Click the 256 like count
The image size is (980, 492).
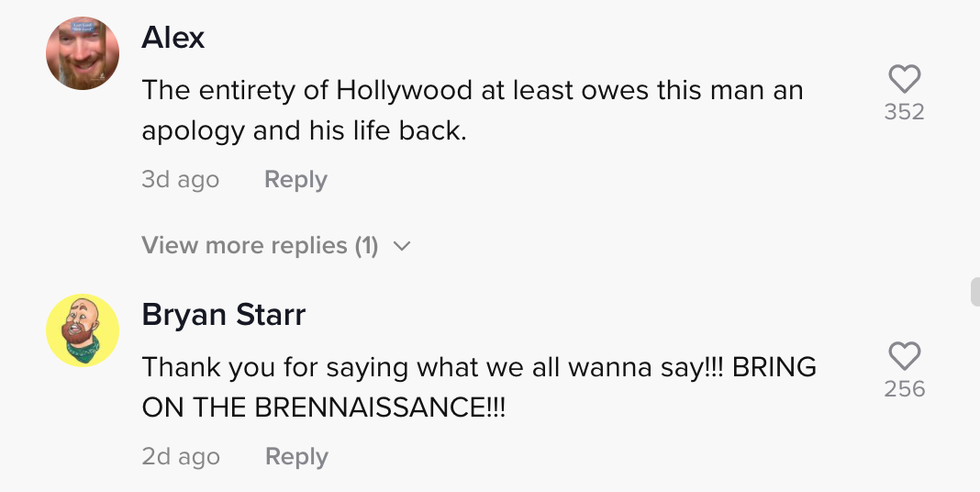click(x=904, y=389)
